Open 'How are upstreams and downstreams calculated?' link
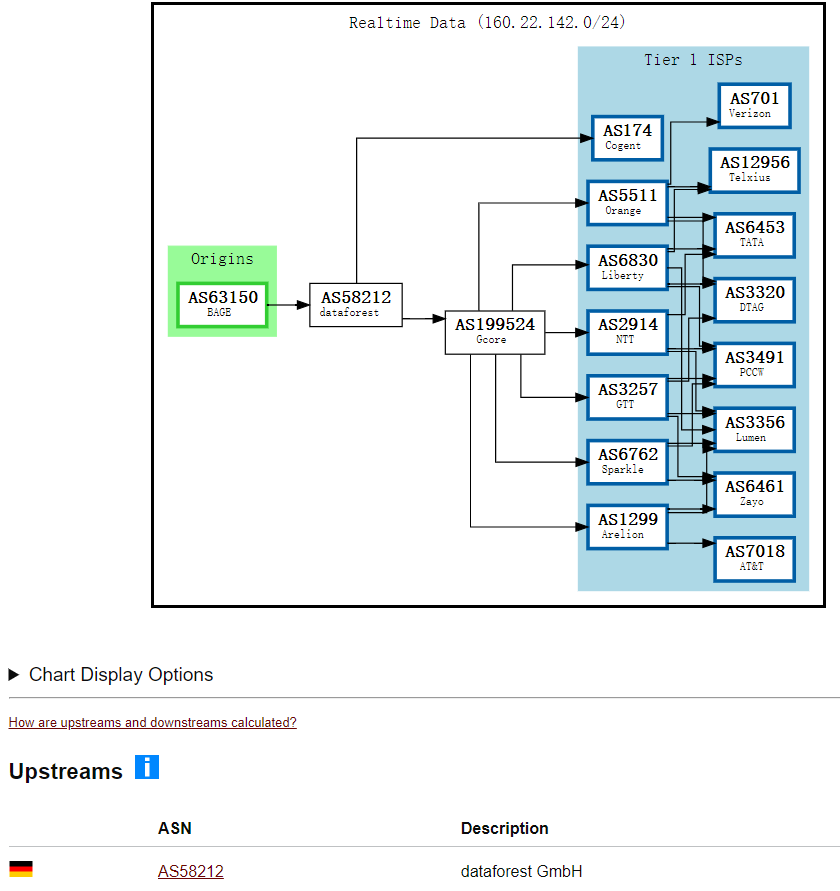 coord(152,722)
